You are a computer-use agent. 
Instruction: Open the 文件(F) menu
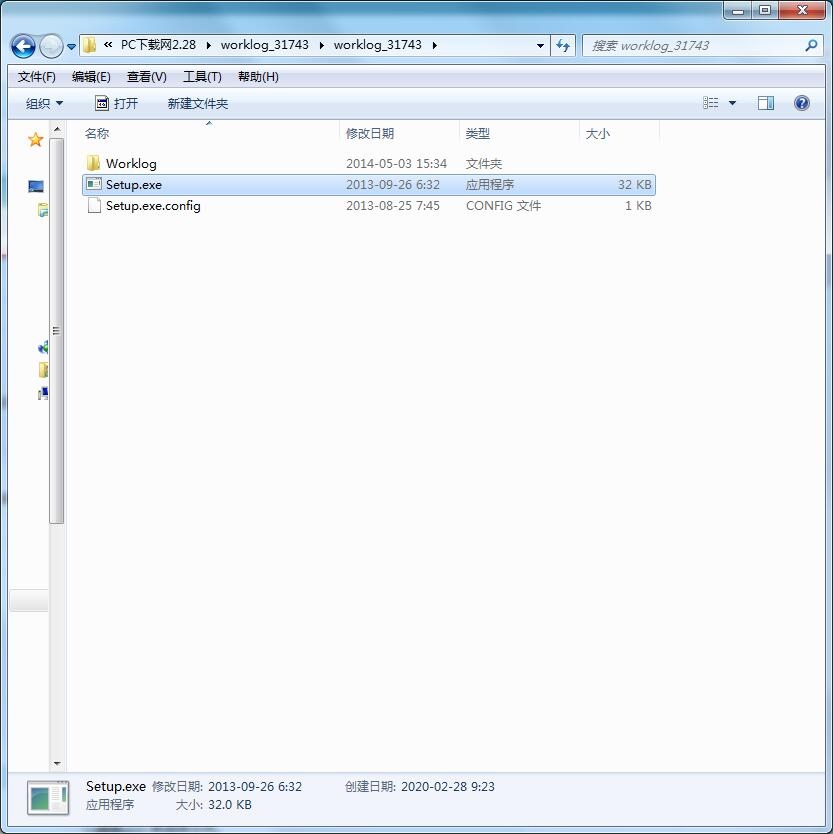(37, 77)
